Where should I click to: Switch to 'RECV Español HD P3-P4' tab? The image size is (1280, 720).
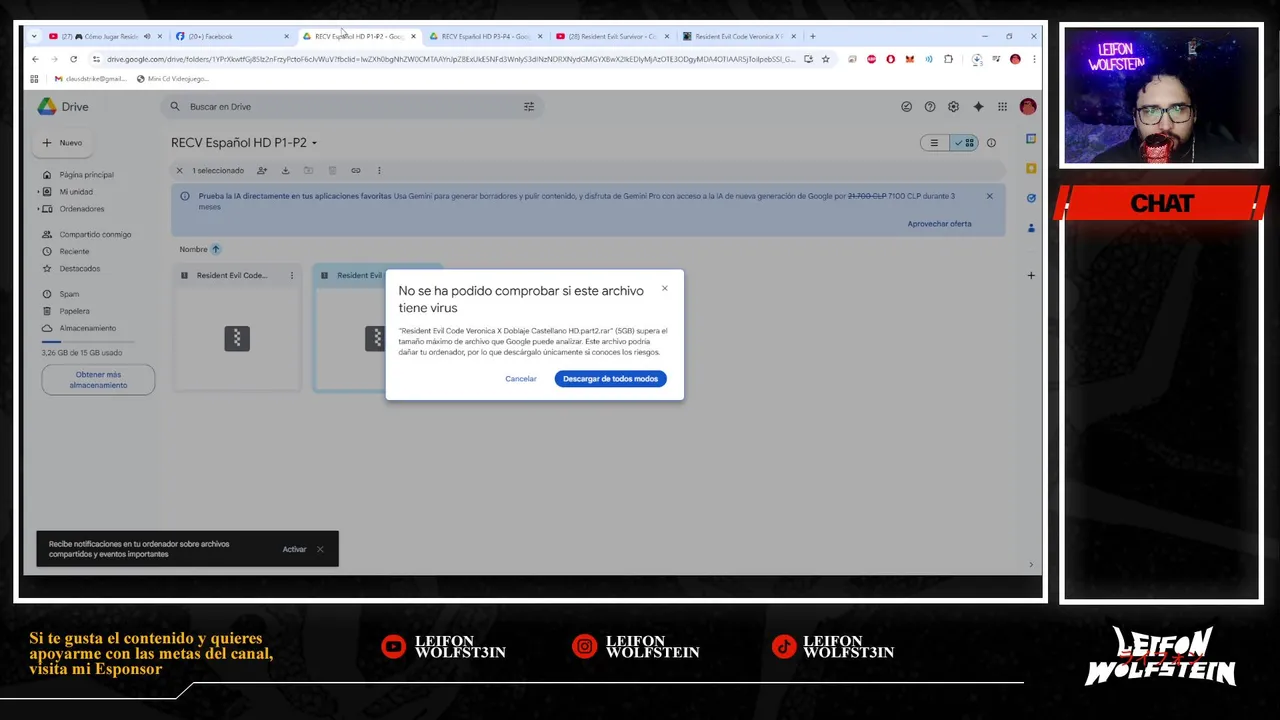coord(484,37)
